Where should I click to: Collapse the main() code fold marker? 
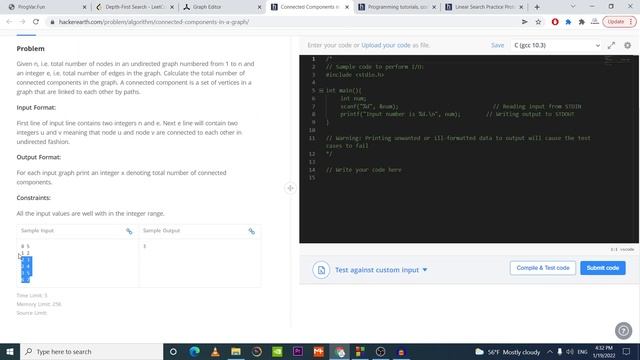321,90
